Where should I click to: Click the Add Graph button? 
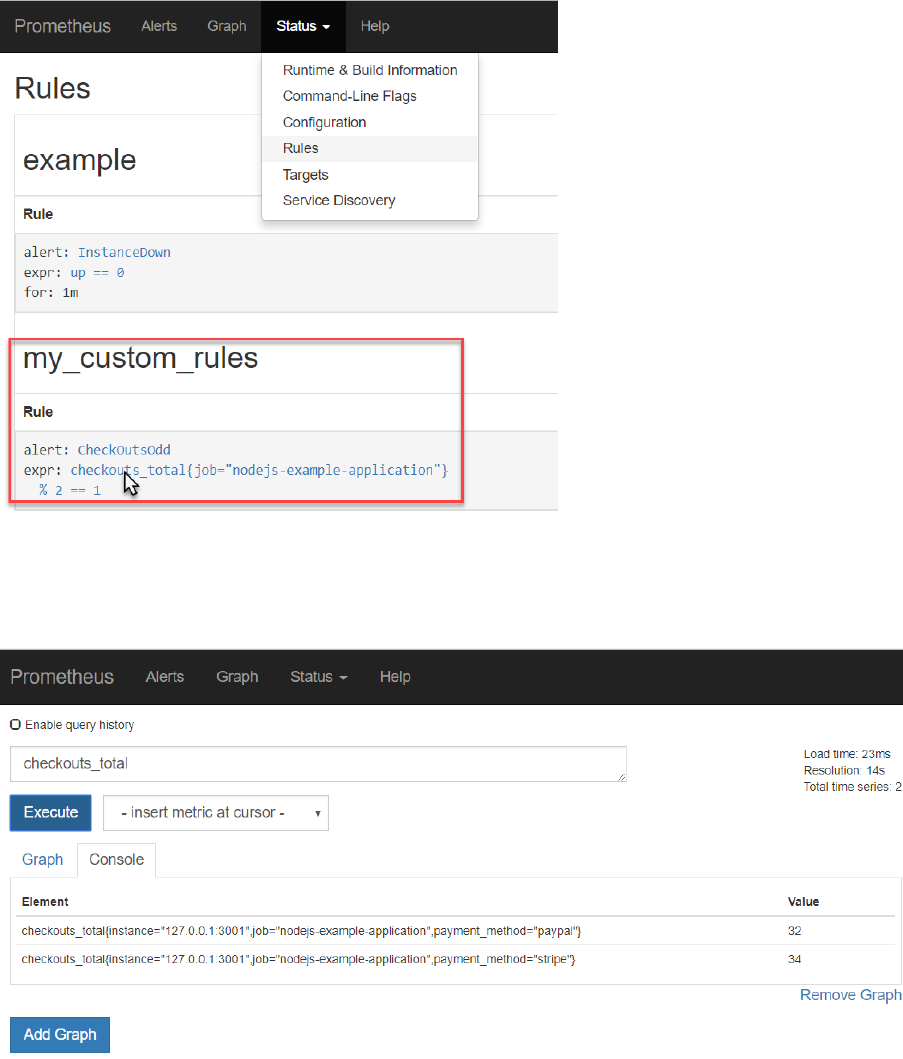point(60,1035)
